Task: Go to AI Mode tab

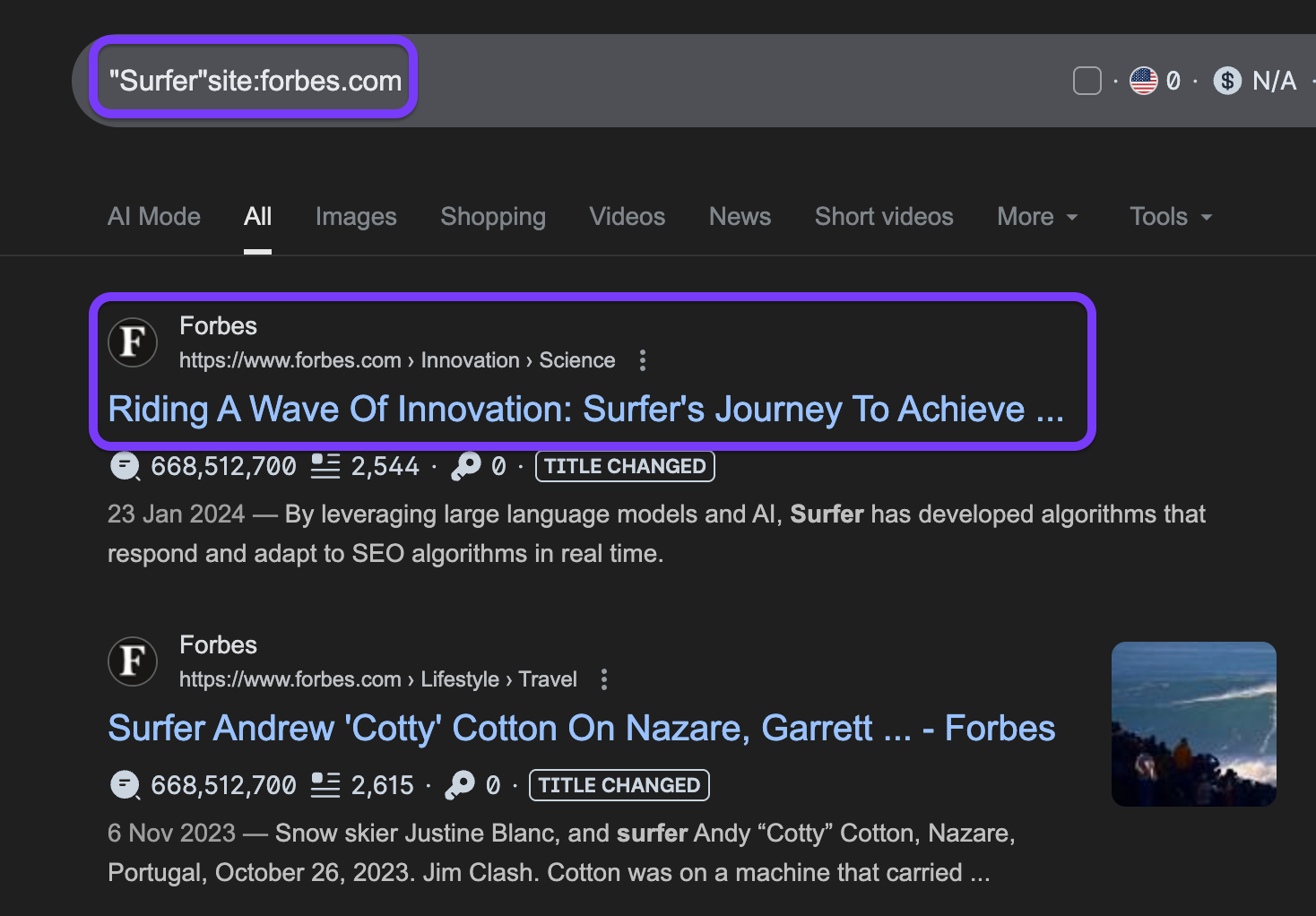Action: pos(154,217)
